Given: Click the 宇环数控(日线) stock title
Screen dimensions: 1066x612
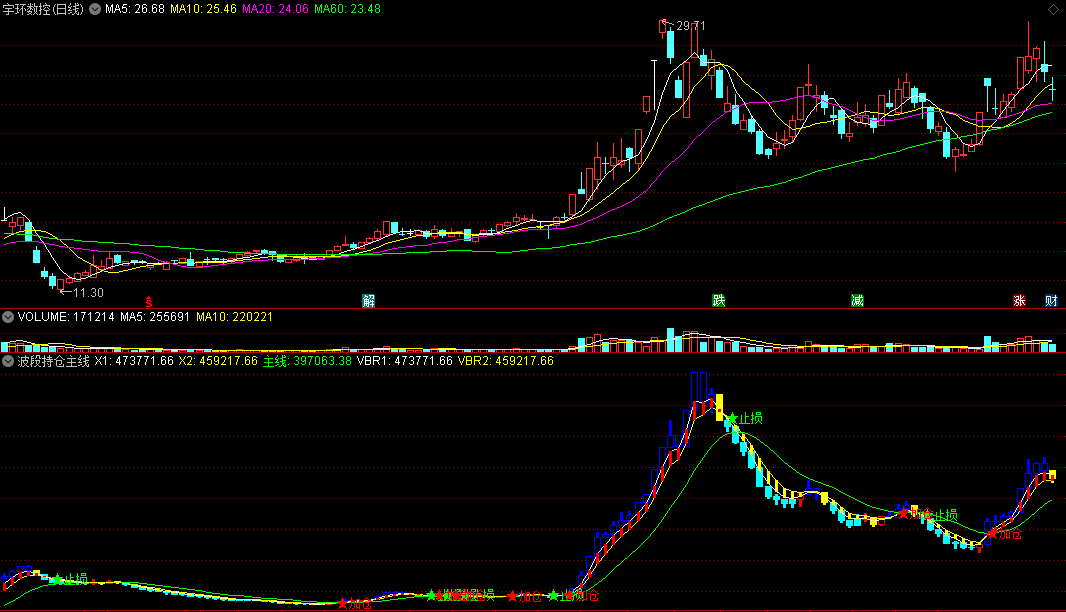Looking at the screenshot, I should pos(44,9).
